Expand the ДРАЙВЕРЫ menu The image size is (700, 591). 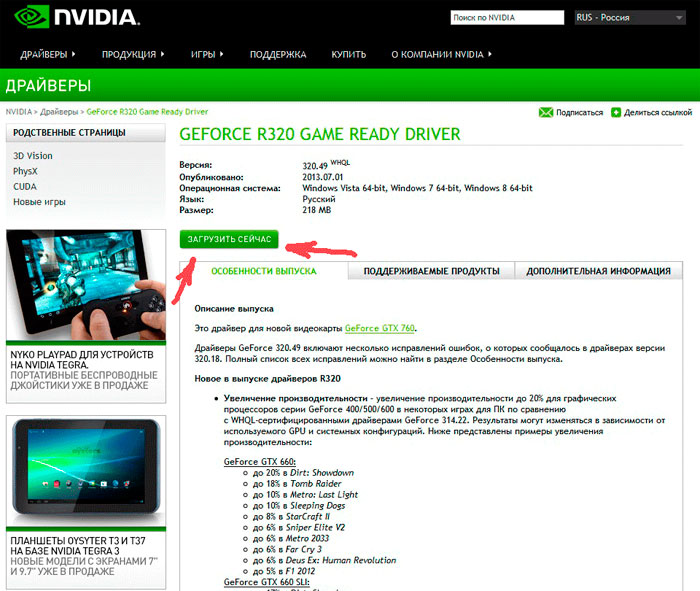[x=48, y=54]
